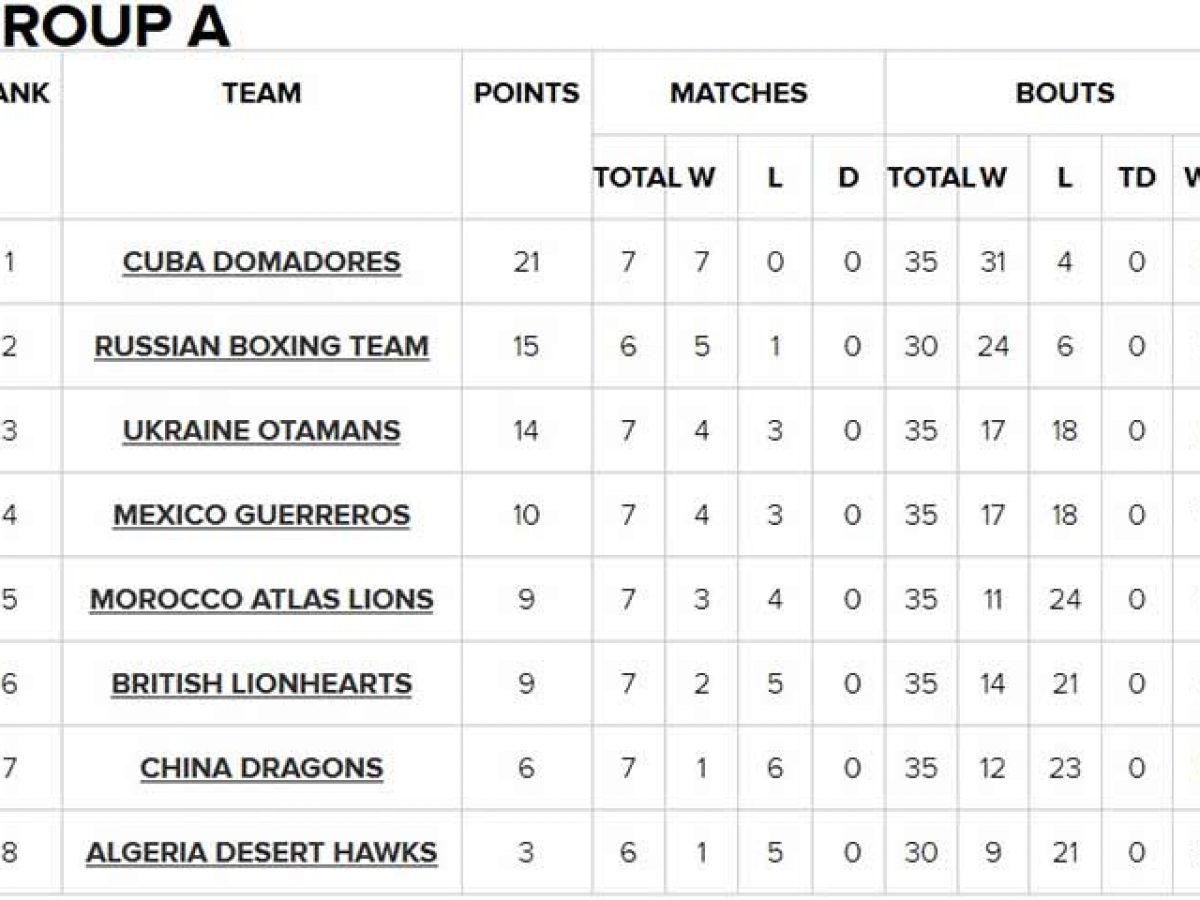The height and width of the screenshot is (900, 1200).
Task: Click Cuba Domadores' bouts won cell showing 31
Action: pyautogui.click(x=993, y=262)
